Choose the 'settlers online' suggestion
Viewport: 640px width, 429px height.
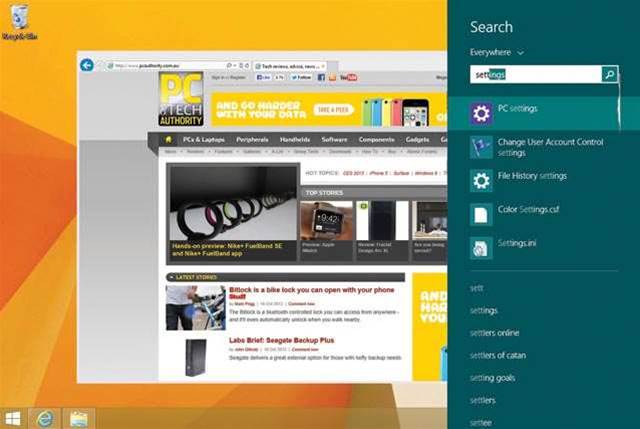(494, 333)
